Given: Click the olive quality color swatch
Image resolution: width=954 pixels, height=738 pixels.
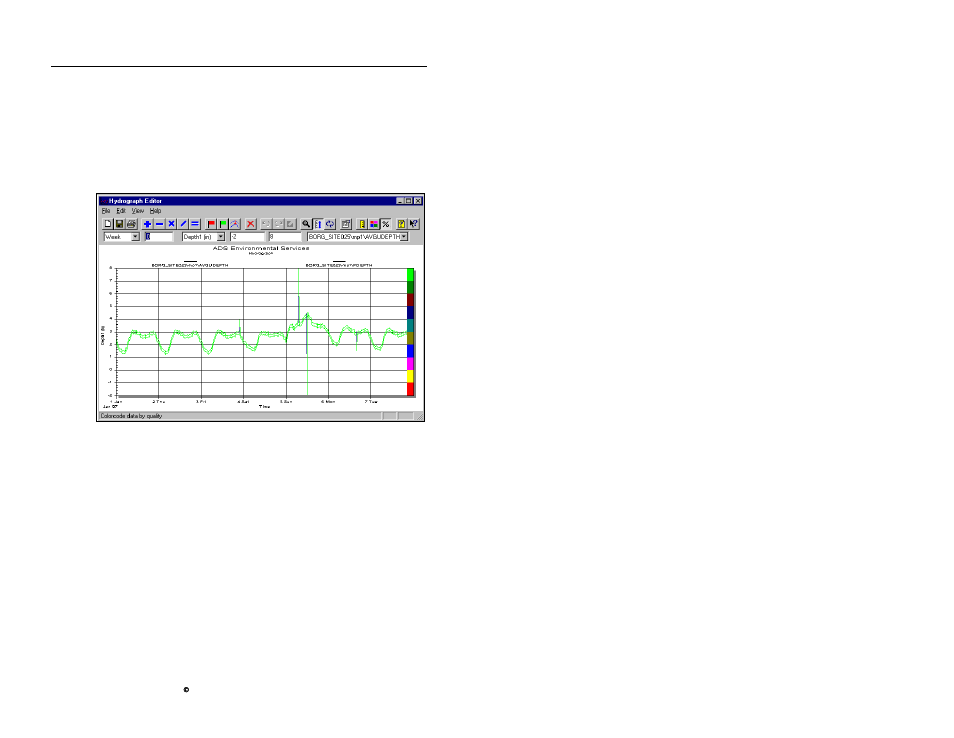Looking at the screenshot, I should point(410,338).
